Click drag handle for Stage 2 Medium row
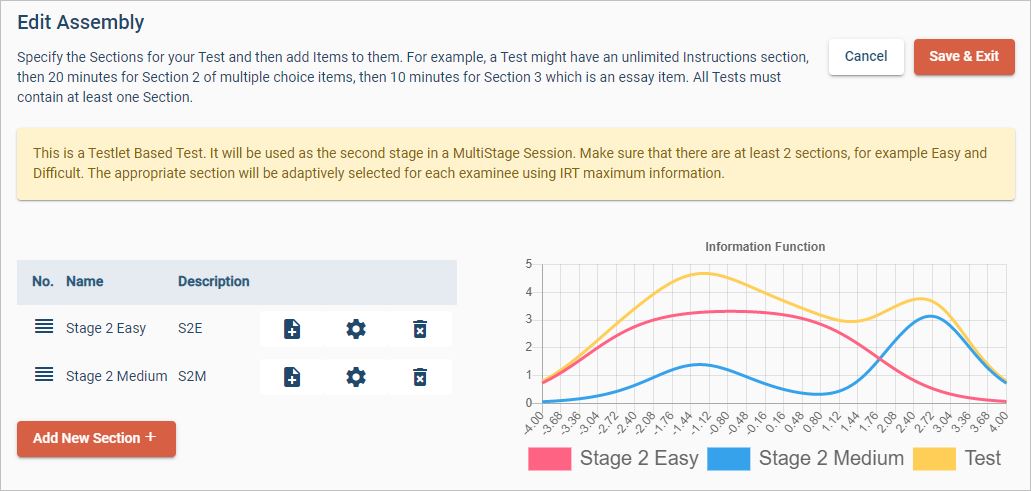1031x491 pixels. [x=44, y=375]
